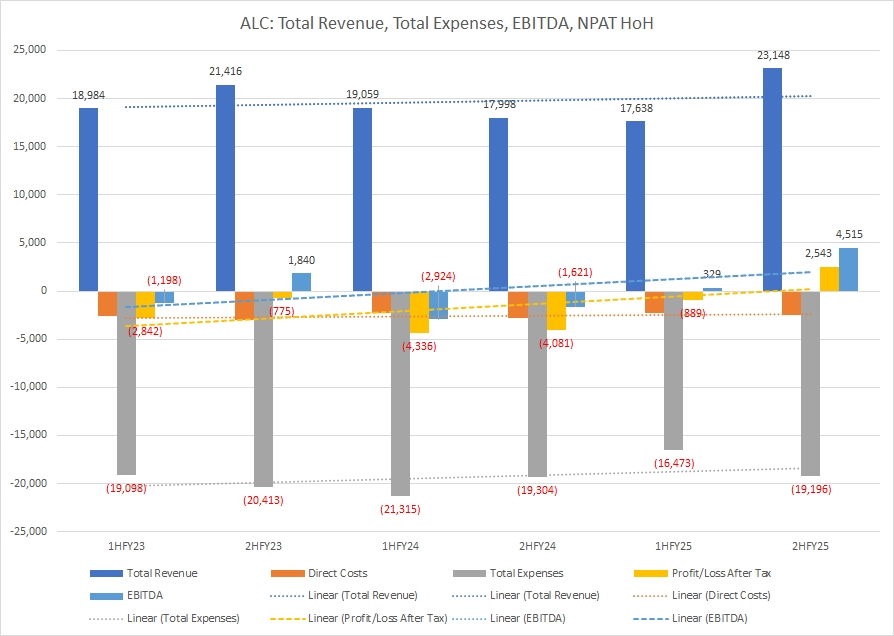Select the 2HFY25 EBITDA light blue bar

pos(848,269)
